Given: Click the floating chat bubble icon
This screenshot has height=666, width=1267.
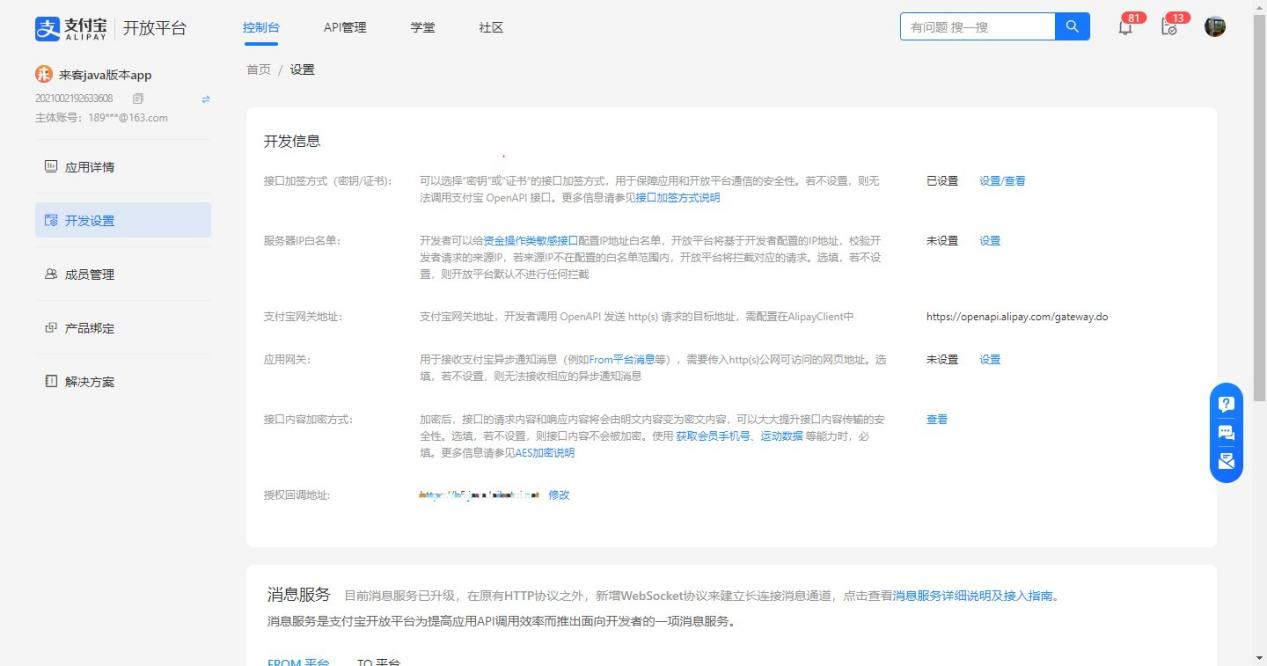Looking at the screenshot, I should click(1227, 433).
